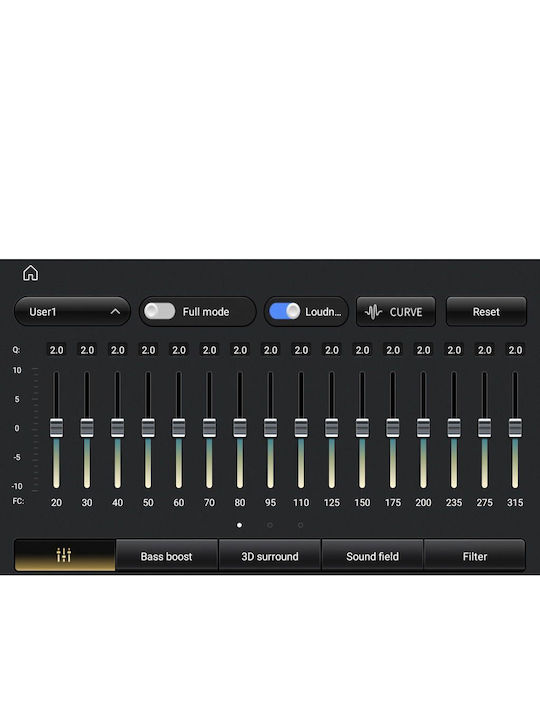Click the Reset button
The image size is (540, 720).
(486, 312)
